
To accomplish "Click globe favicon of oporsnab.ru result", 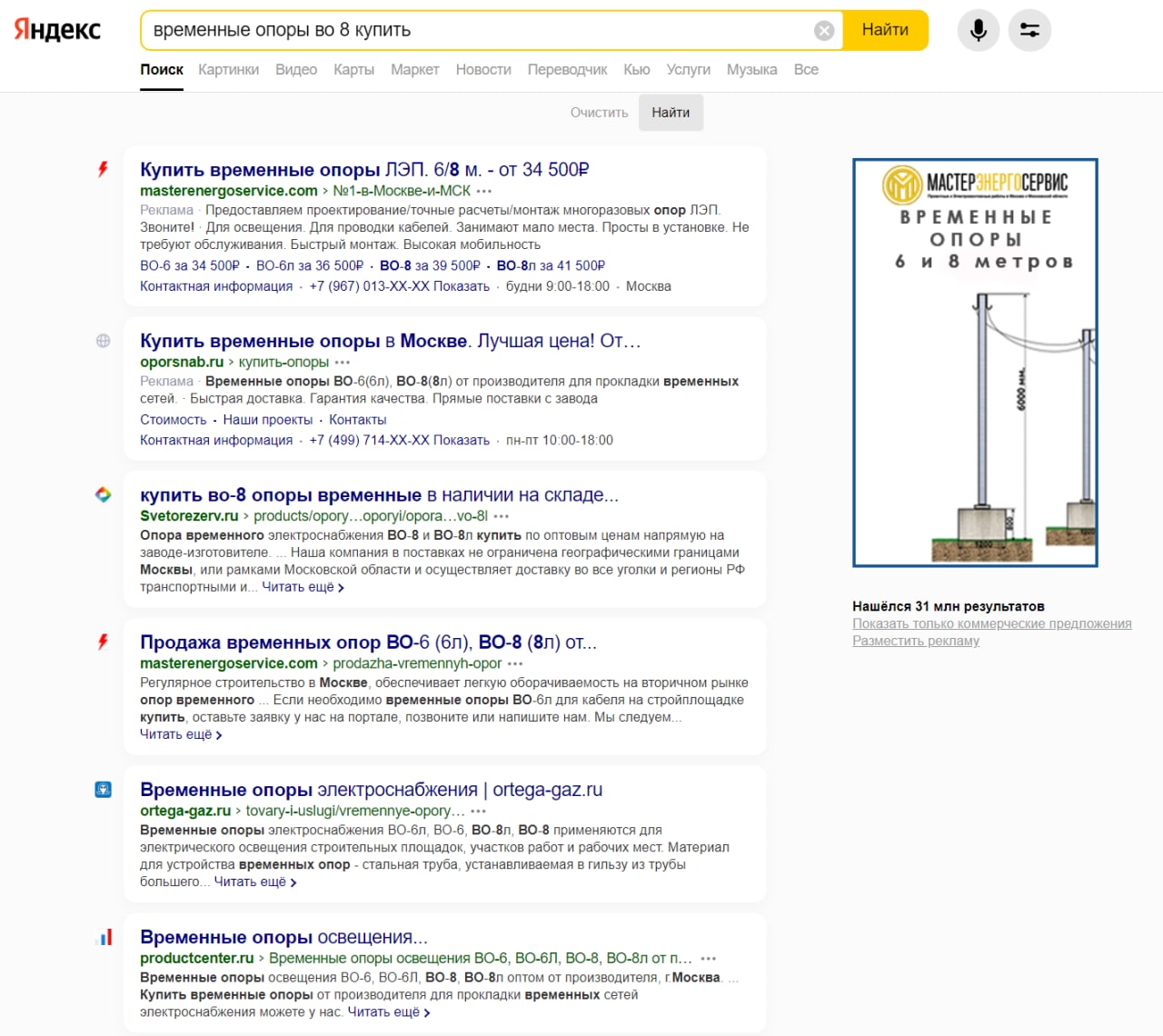I will pyautogui.click(x=103, y=341).
